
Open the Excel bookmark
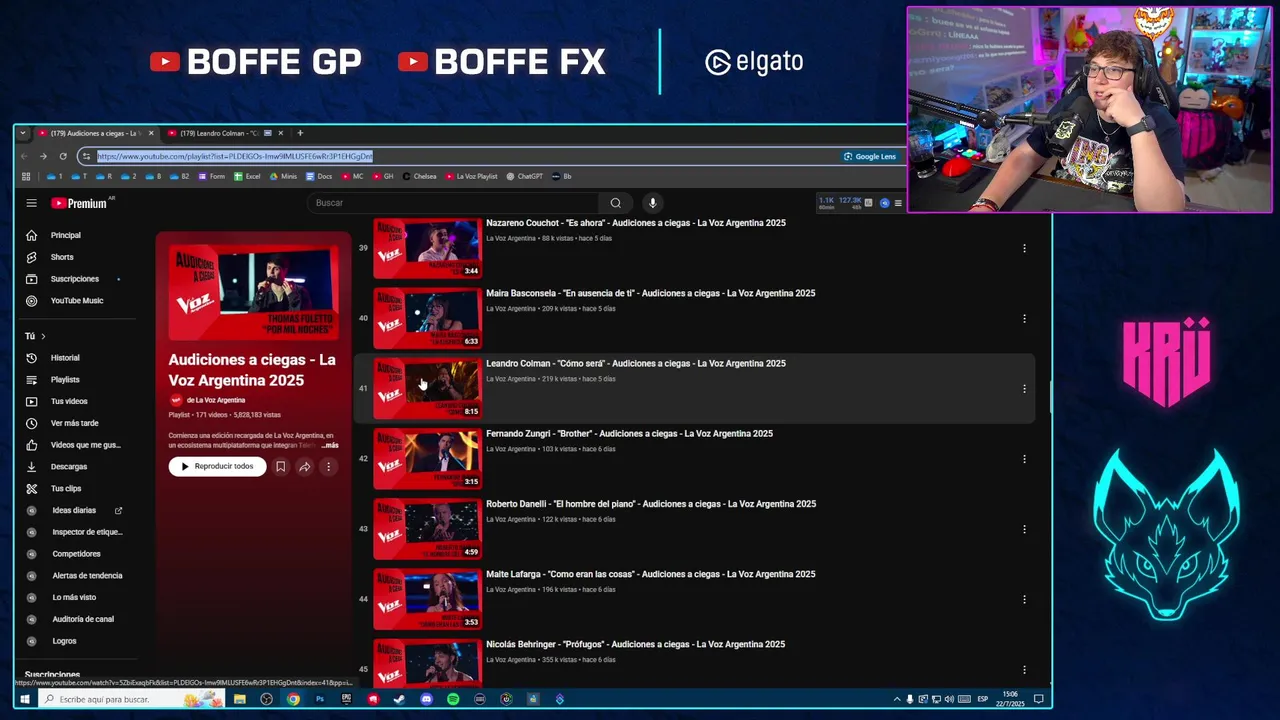coord(247,176)
